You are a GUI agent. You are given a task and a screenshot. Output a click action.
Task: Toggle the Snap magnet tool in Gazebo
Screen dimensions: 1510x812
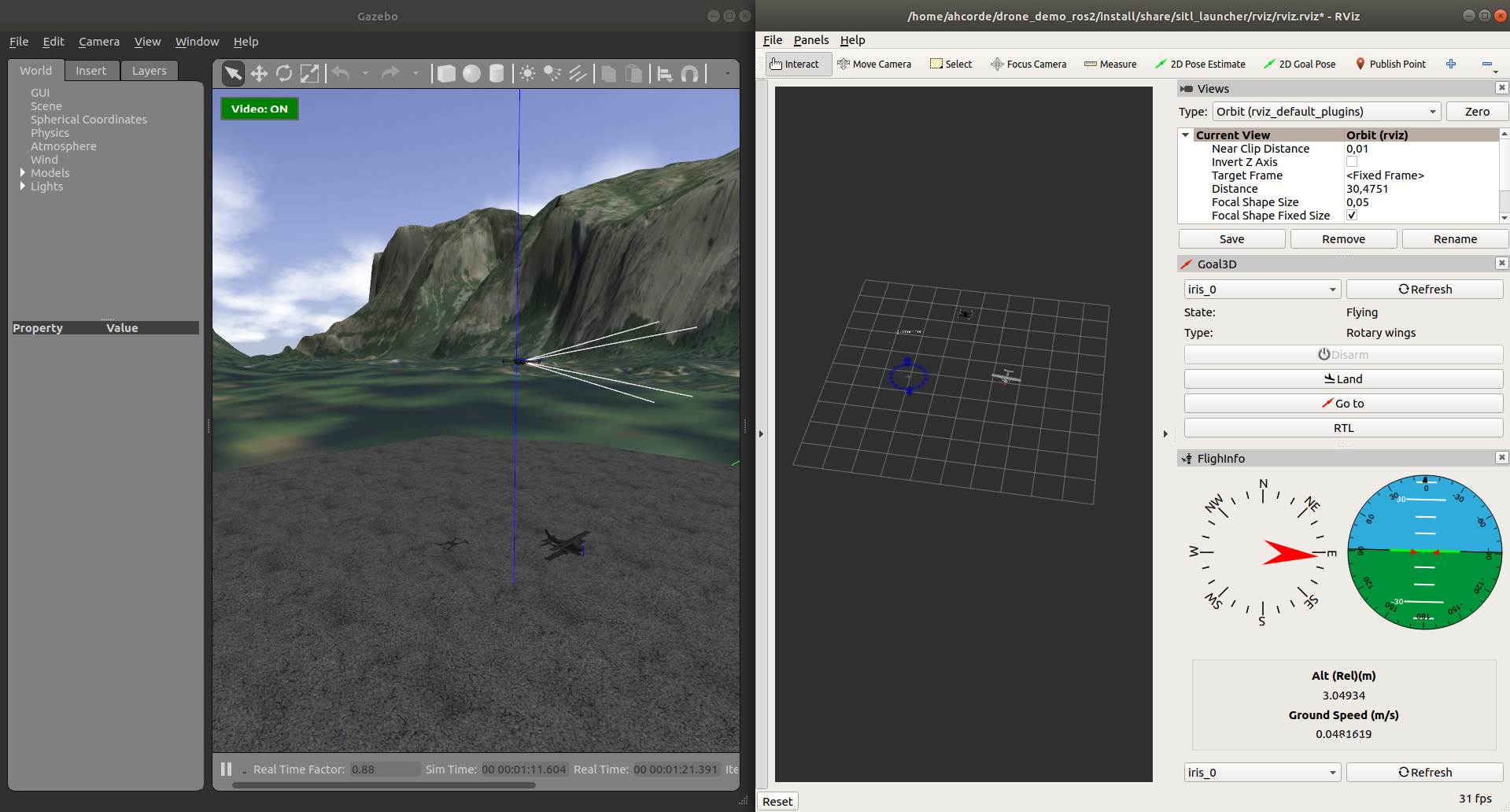[690, 73]
